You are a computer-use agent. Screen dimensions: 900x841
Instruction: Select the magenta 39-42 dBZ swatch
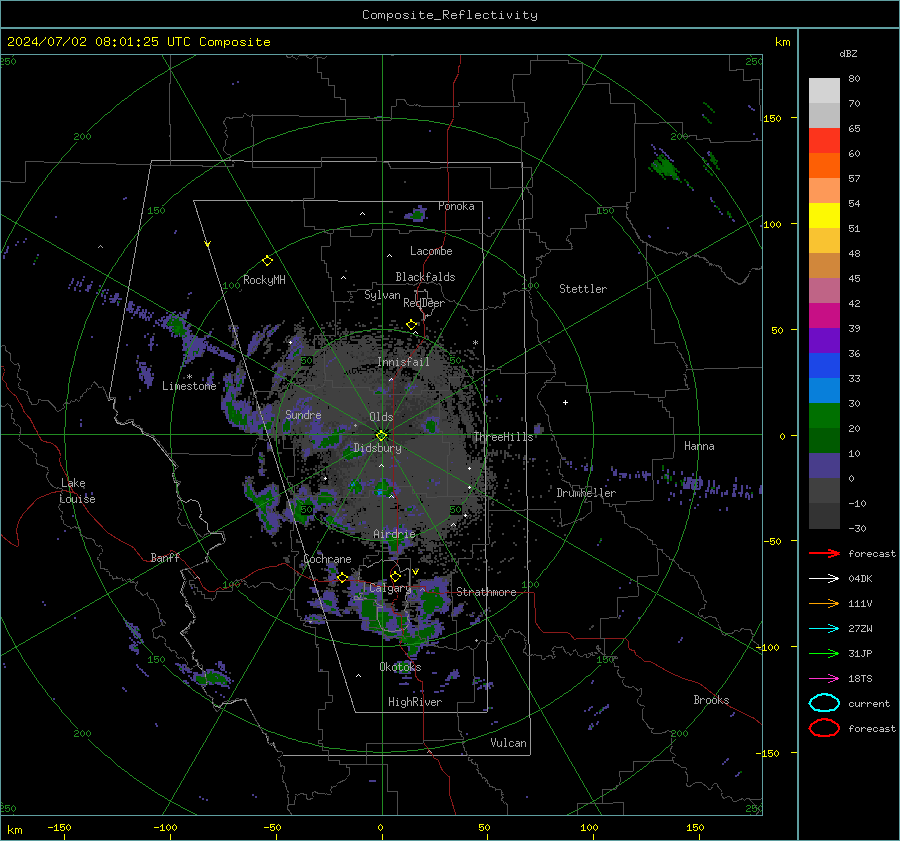[x=824, y=315]
